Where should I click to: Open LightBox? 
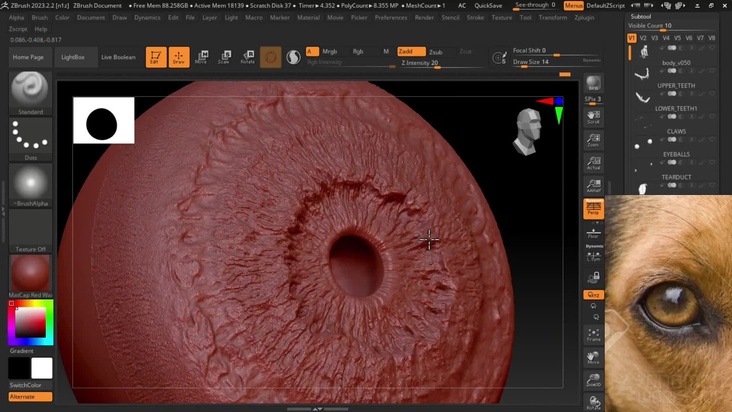[73, 57]
